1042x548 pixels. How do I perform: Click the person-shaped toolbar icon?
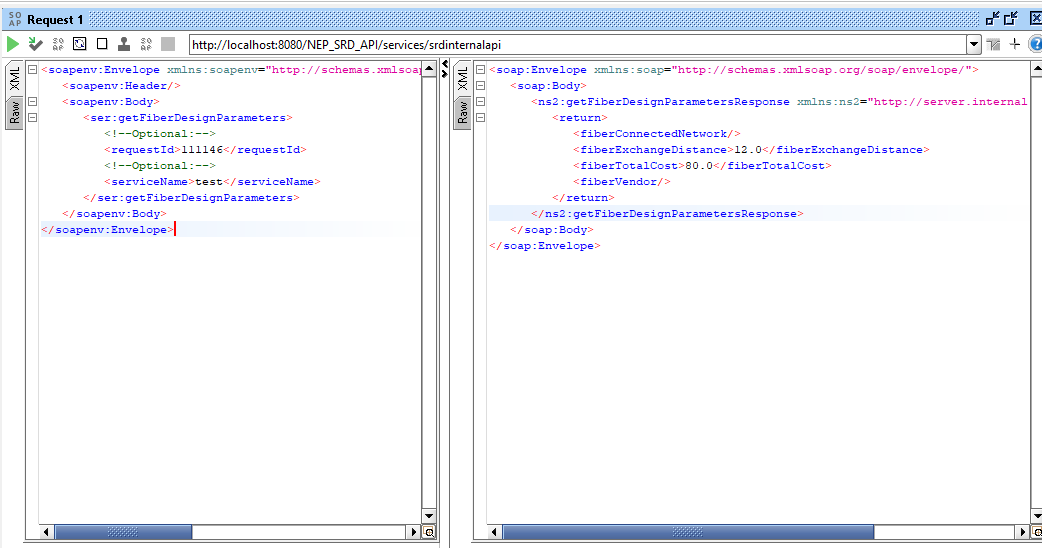pyautogui.click(x=123, y=44)
